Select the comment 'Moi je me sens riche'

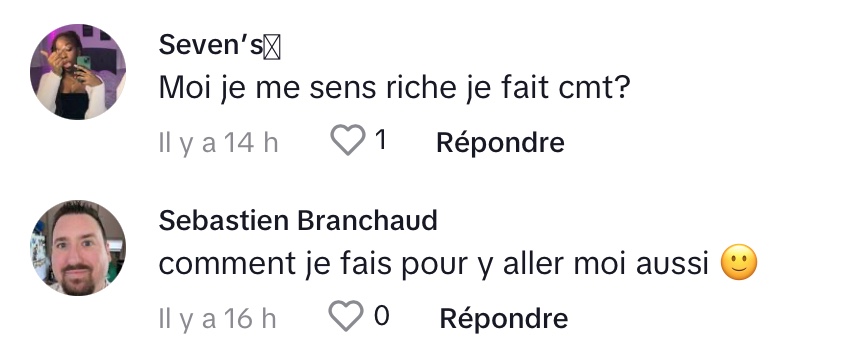[394, 89]
